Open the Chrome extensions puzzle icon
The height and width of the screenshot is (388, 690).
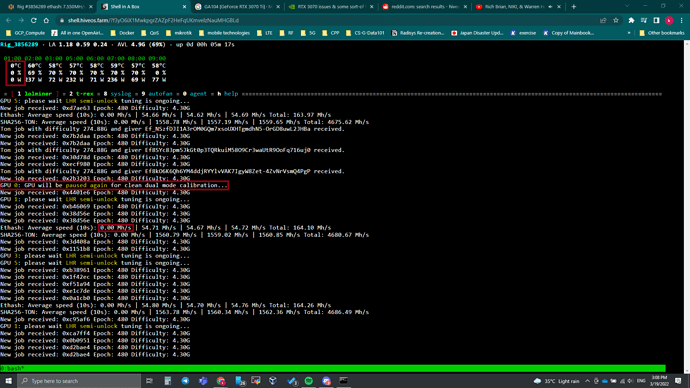point(631,20)
